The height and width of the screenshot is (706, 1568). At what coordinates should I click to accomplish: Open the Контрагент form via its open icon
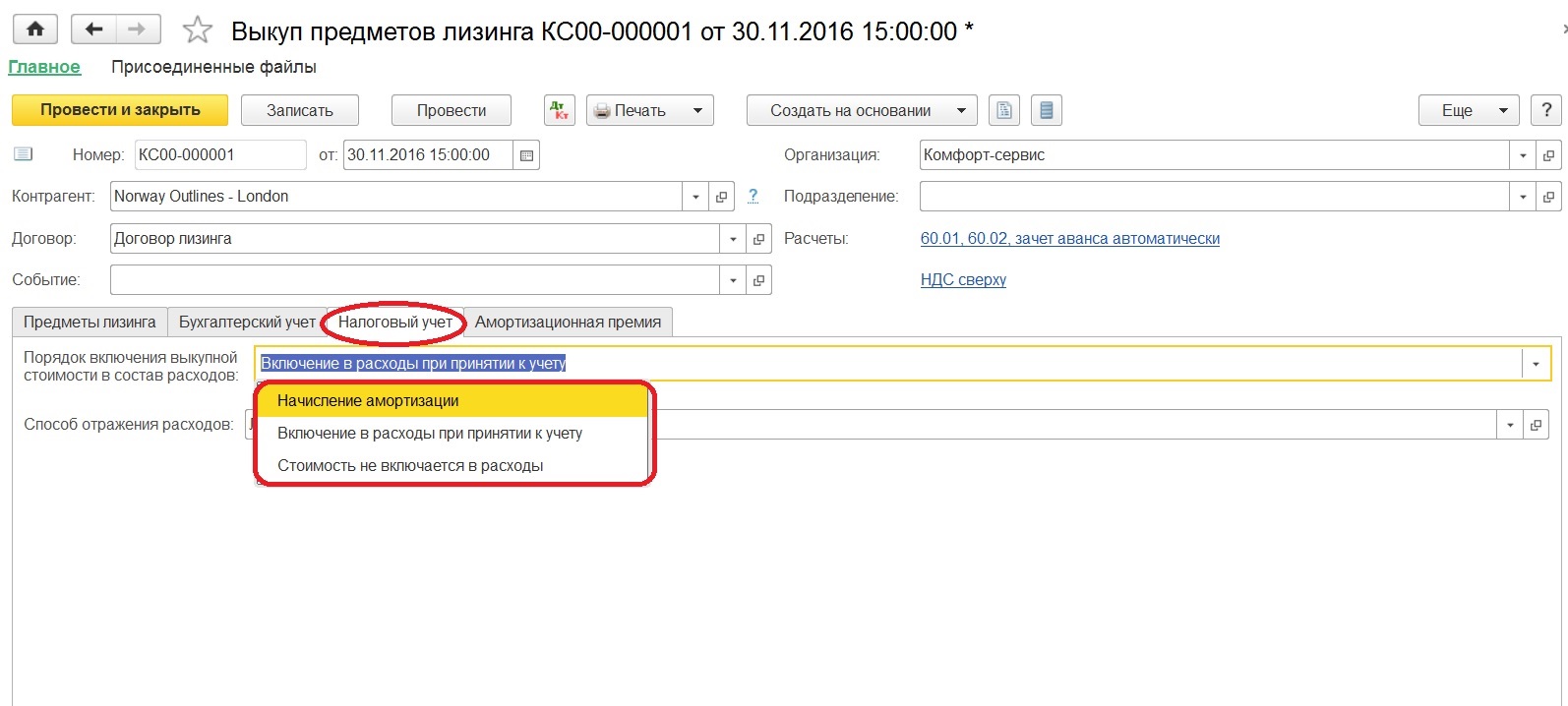pyautogui.click(x=721, y=197)
